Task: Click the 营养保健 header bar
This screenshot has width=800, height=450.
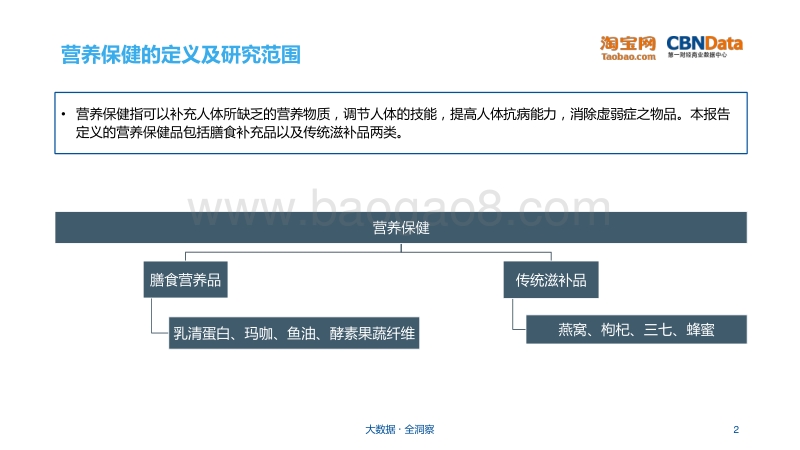Action: click(x=401, y=228)
